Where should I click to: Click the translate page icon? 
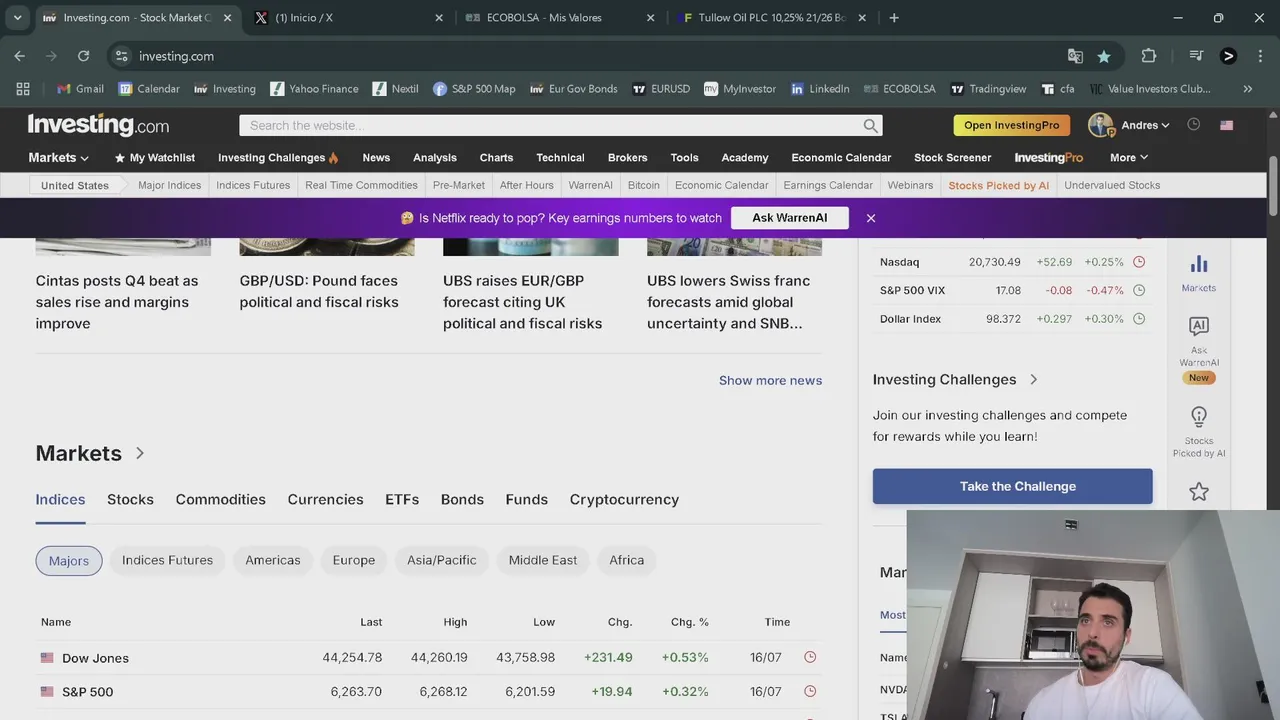pos(1075,56)
